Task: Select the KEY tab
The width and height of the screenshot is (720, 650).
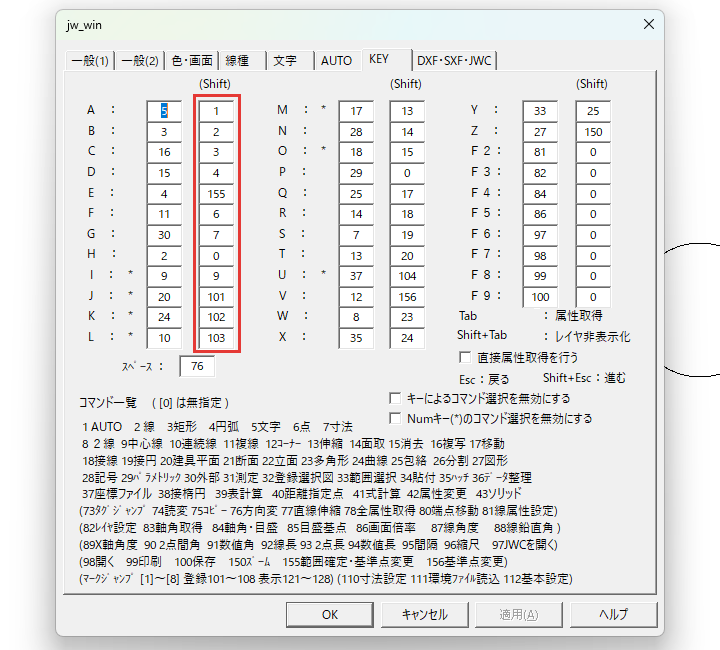Action: click(387, 59)
